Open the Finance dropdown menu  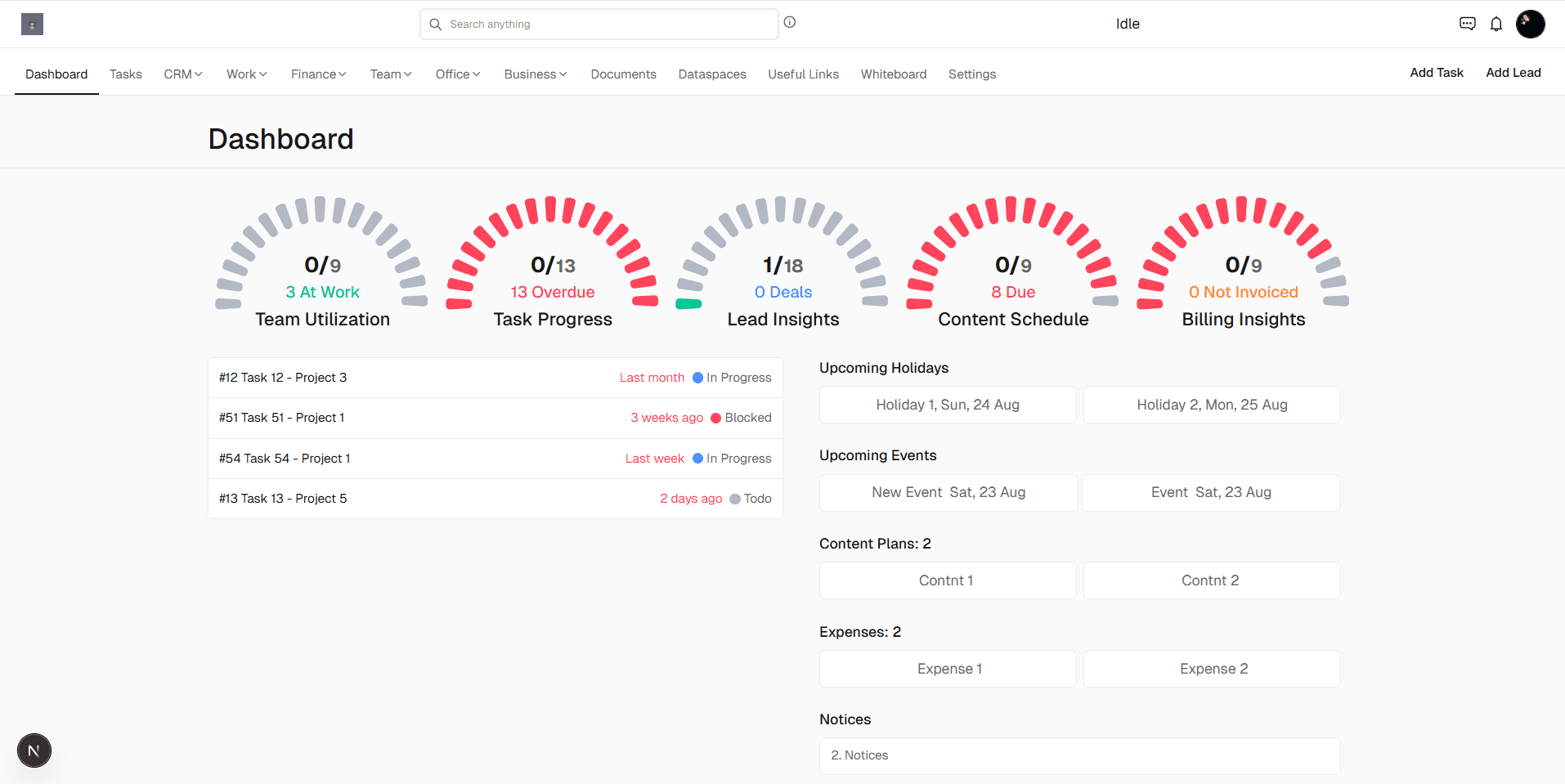[x=317, y=74]
